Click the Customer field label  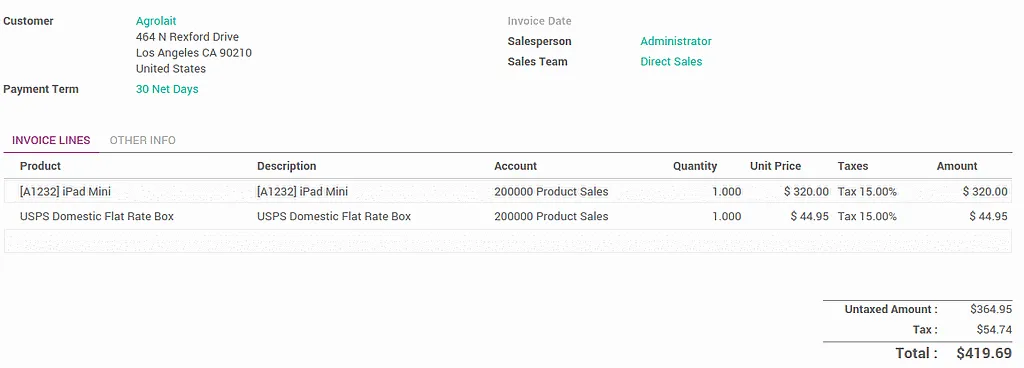pos(28,21)
